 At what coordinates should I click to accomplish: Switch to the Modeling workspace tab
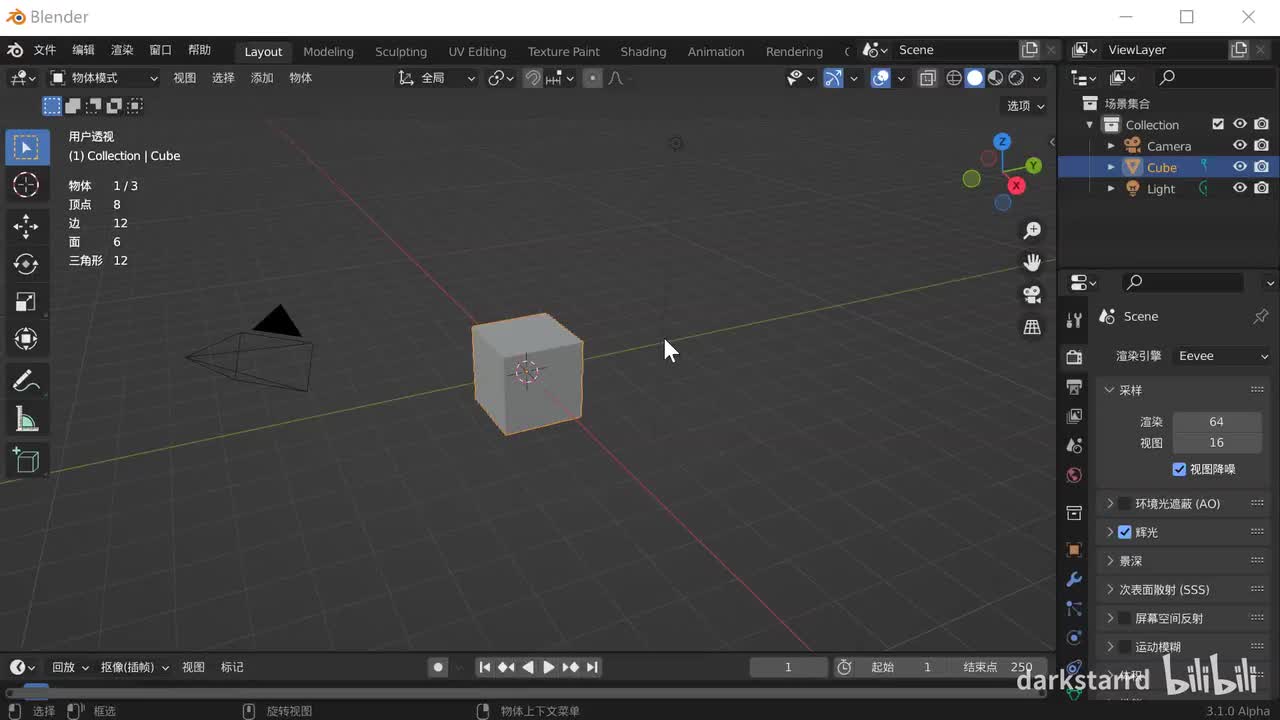[x=328, y=51]
